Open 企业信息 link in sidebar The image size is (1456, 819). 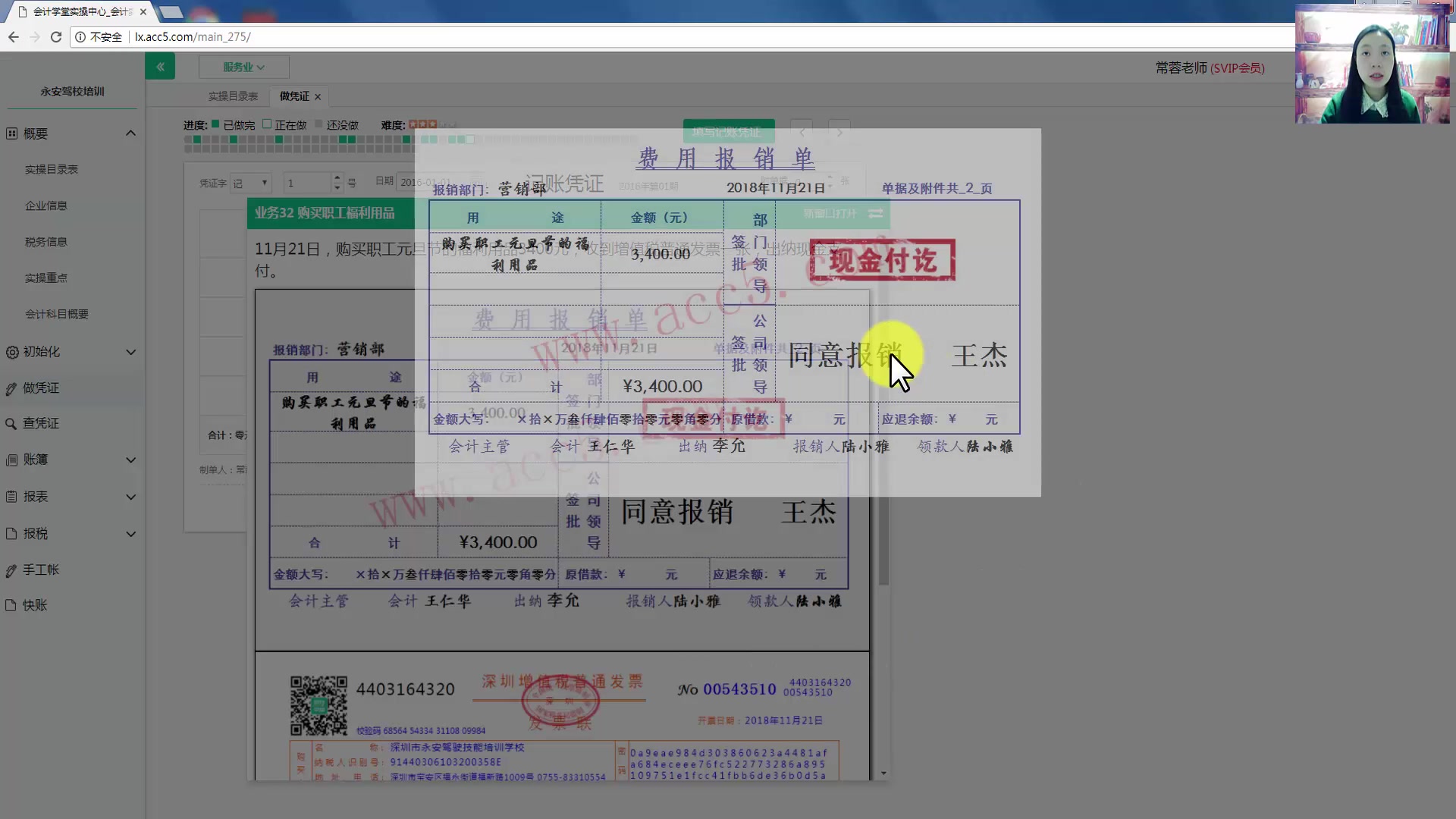click(x=45, y=206)
